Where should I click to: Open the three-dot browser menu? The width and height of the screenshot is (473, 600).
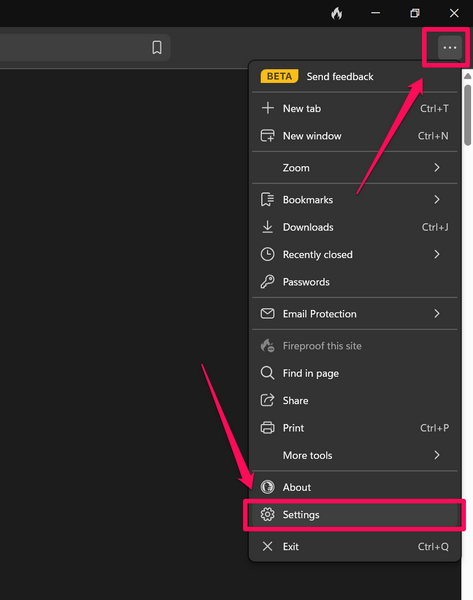pyautogui.click(x=450, y=47)
